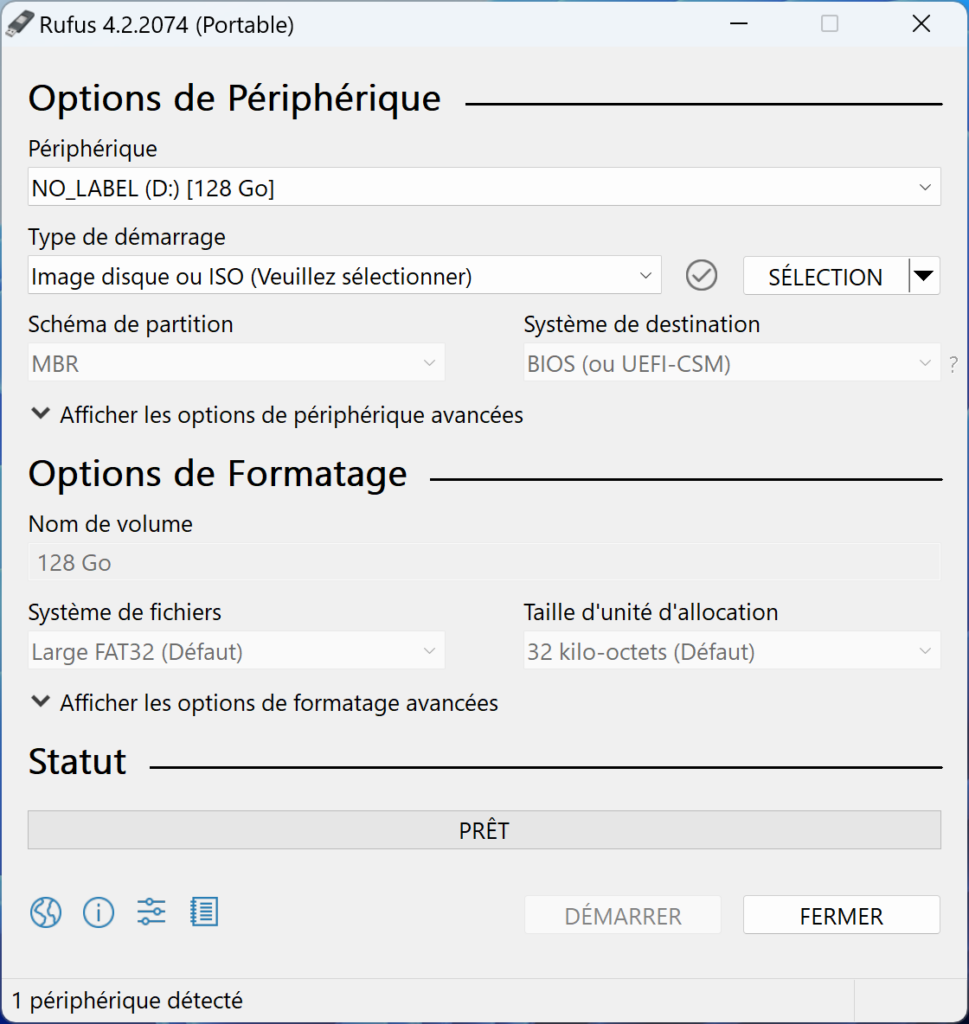Open the Périphérique device dropdown

coord(484,187)
